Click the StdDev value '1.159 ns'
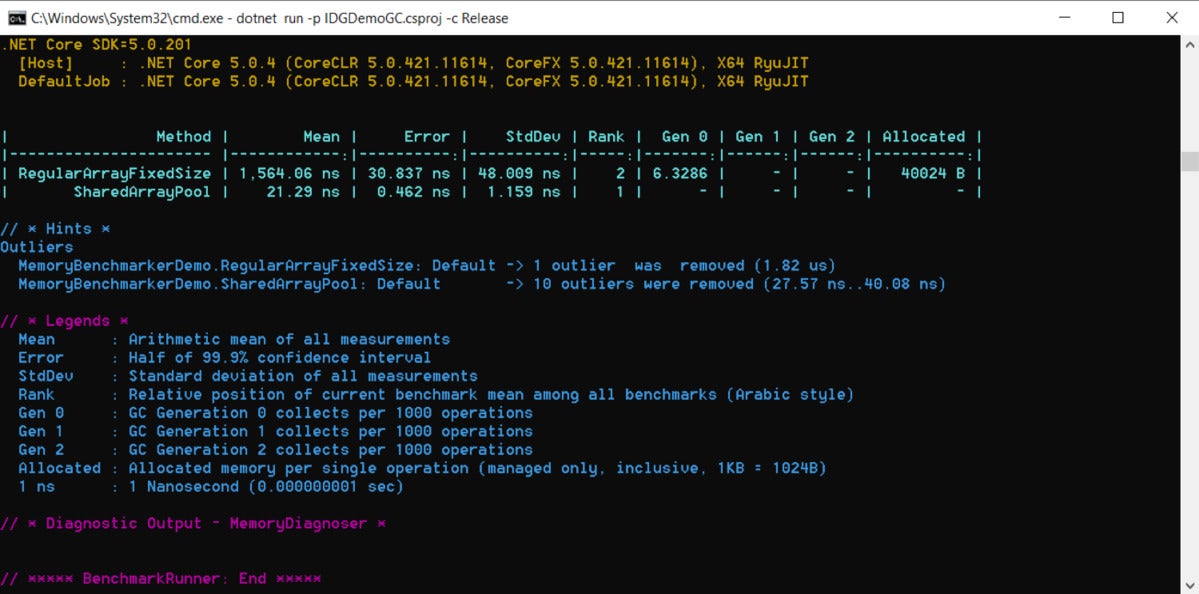This screenshot has height=594, width=1199. (524, 192)
